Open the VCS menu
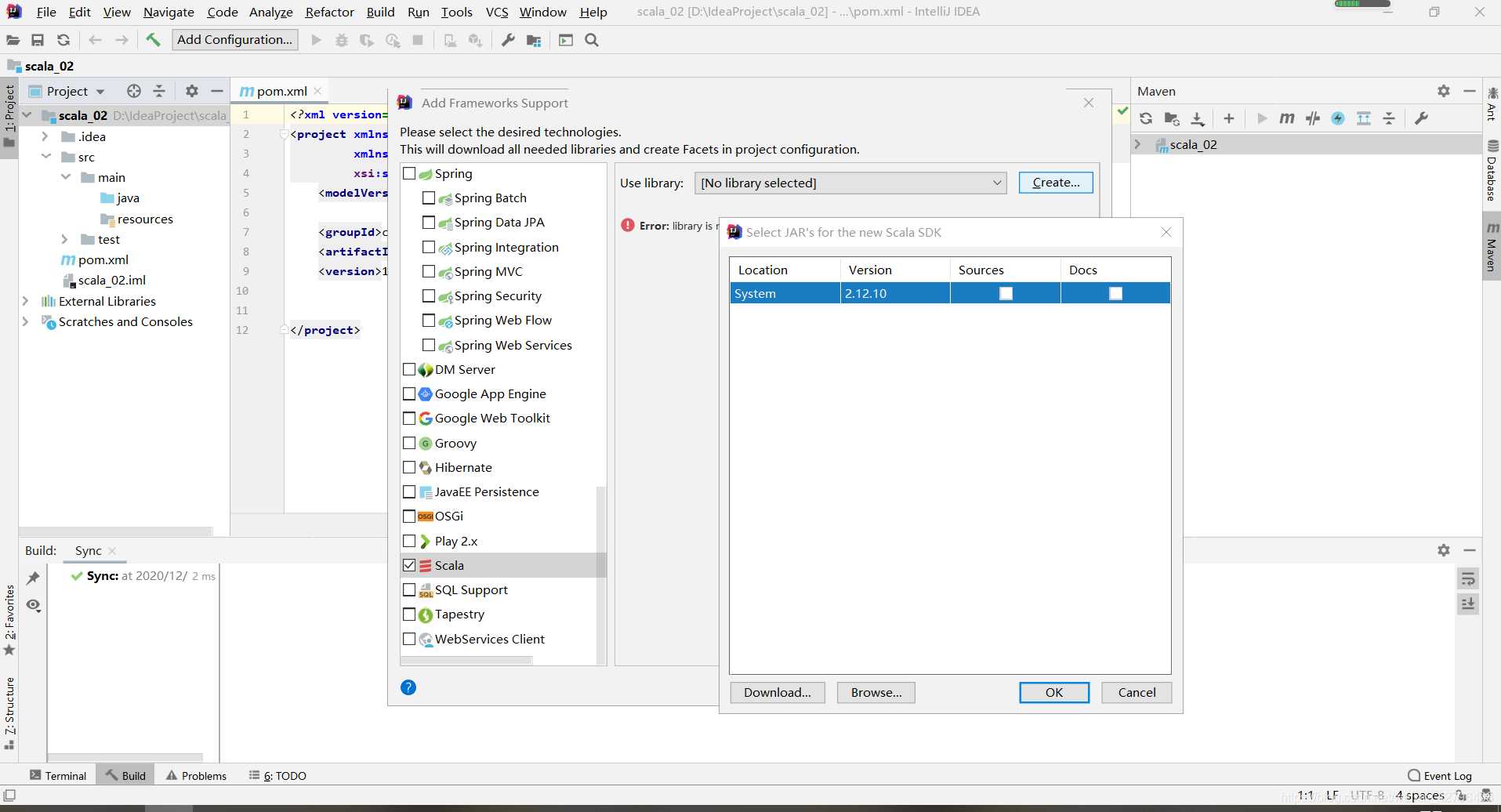 pyautogui.click(x=497, y=12)
